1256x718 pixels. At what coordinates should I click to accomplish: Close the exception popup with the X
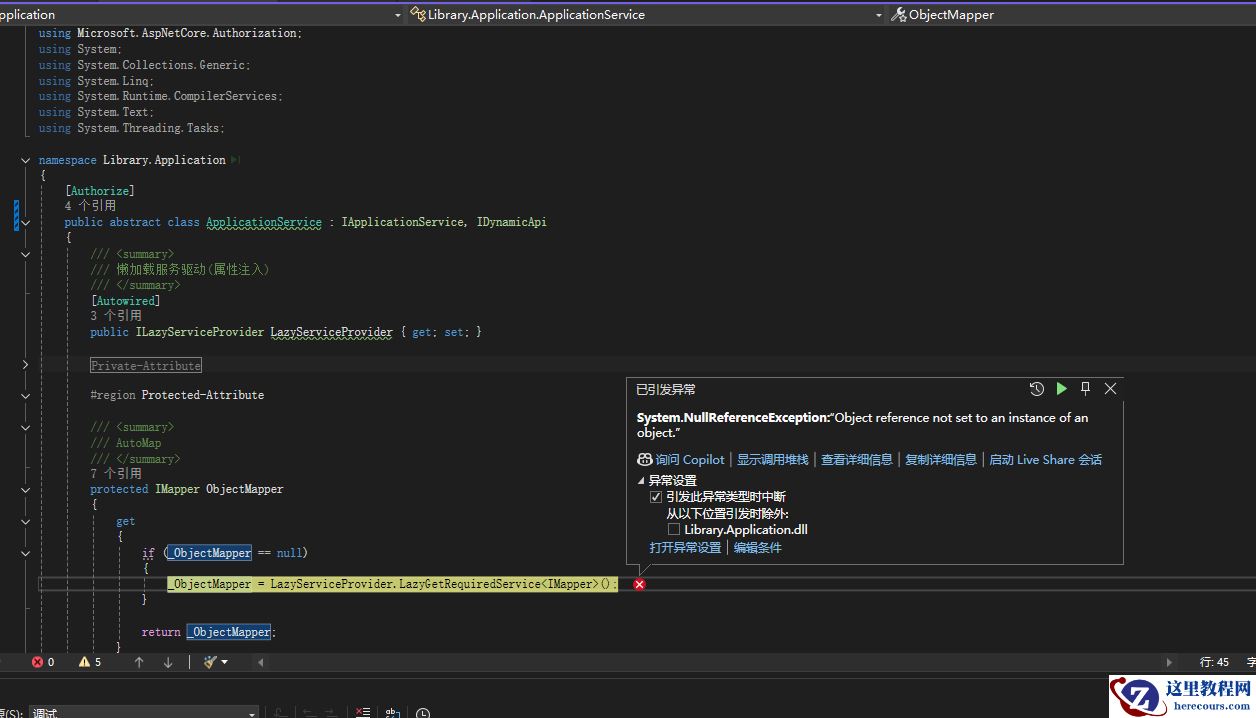click(1110, 388)
